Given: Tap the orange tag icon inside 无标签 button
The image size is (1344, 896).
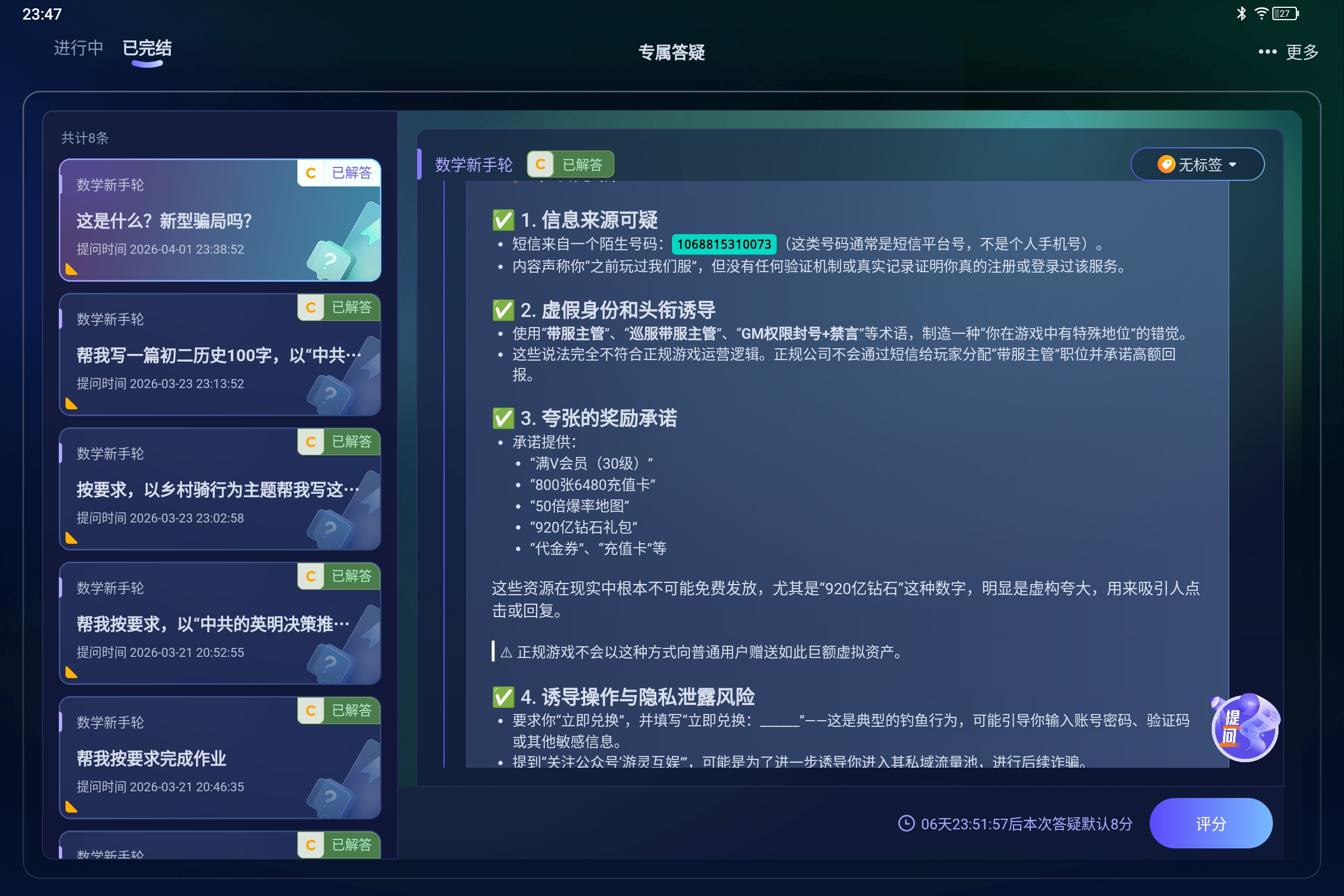Looking at the screenshot, I should click(1166, 165).
